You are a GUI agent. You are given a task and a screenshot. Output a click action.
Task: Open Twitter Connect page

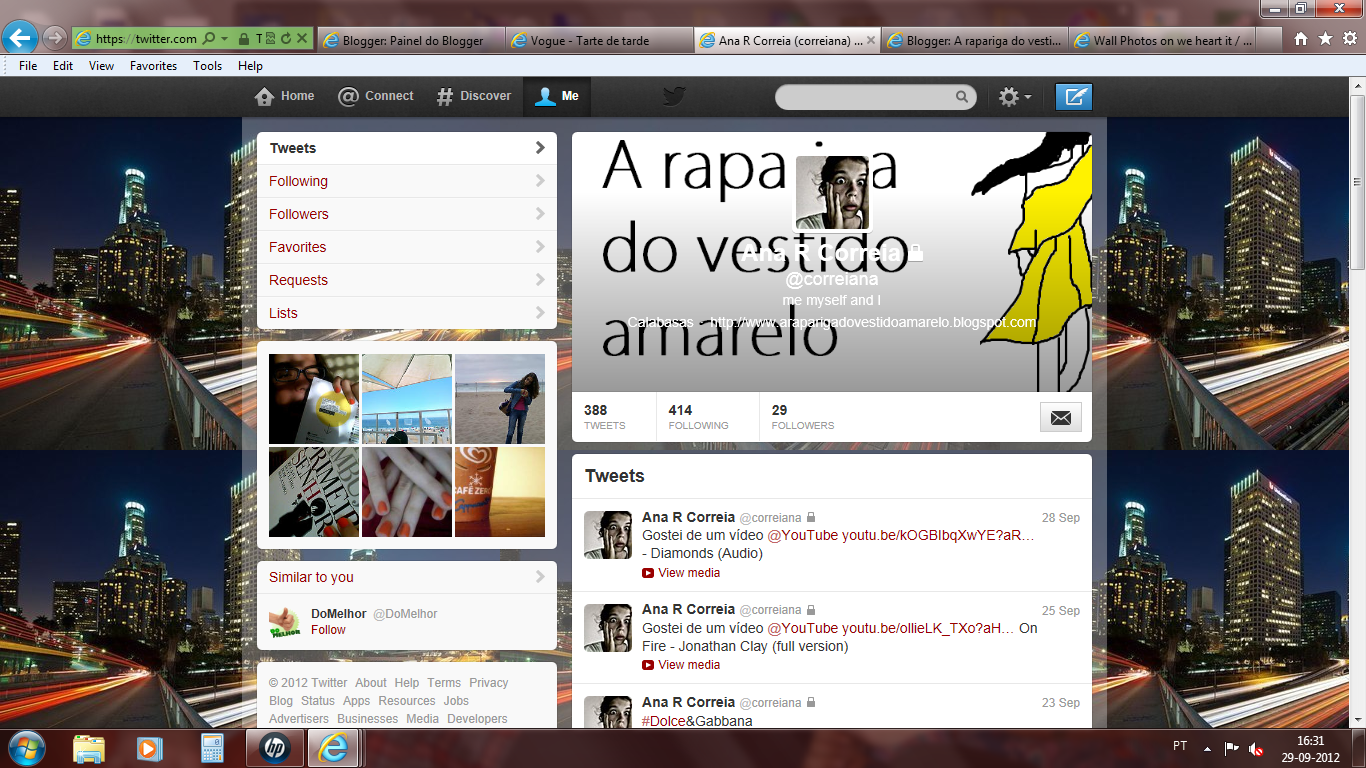coord(376,96)
